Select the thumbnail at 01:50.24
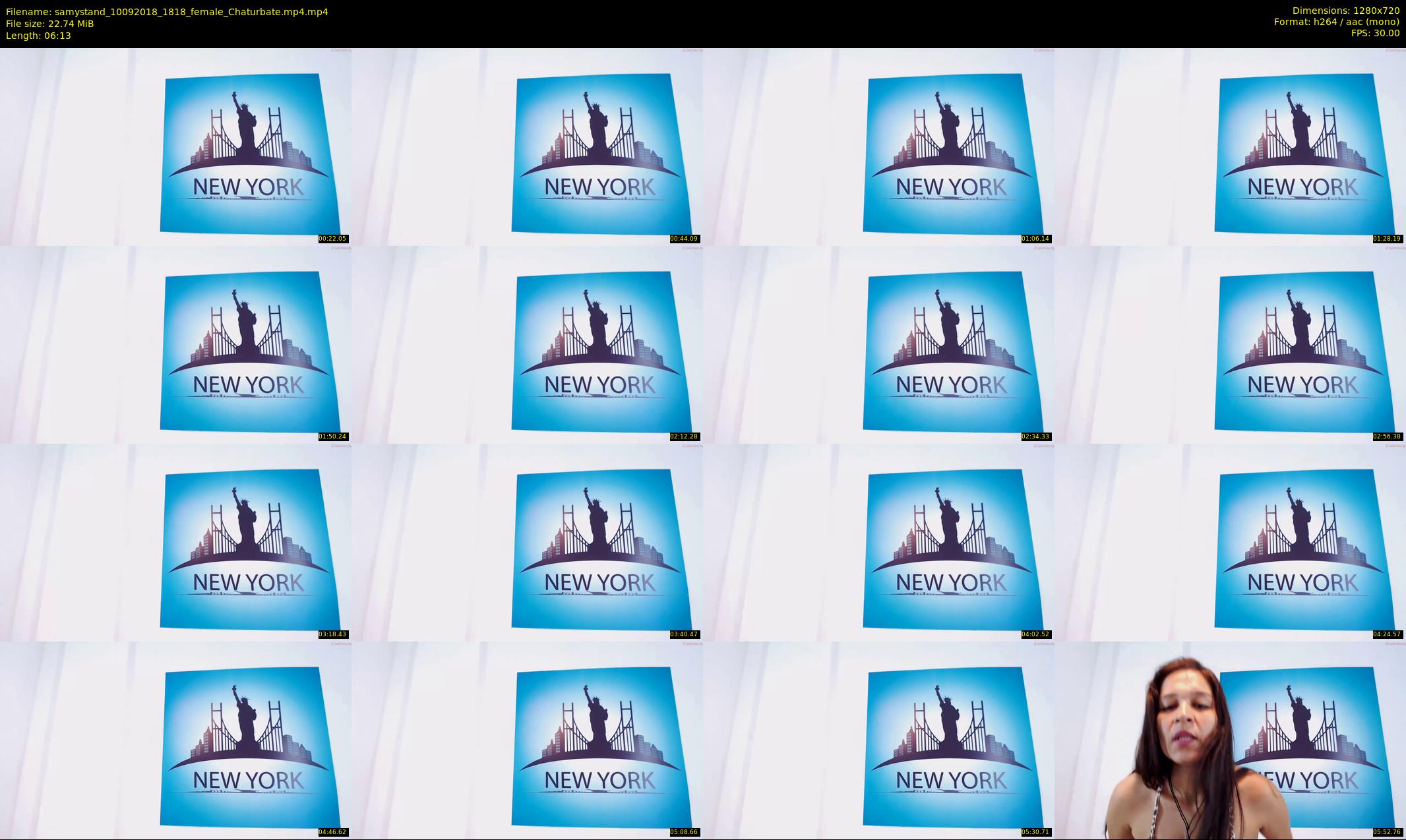The height and width of the screenshot is (840, 1406). (175, 344)
